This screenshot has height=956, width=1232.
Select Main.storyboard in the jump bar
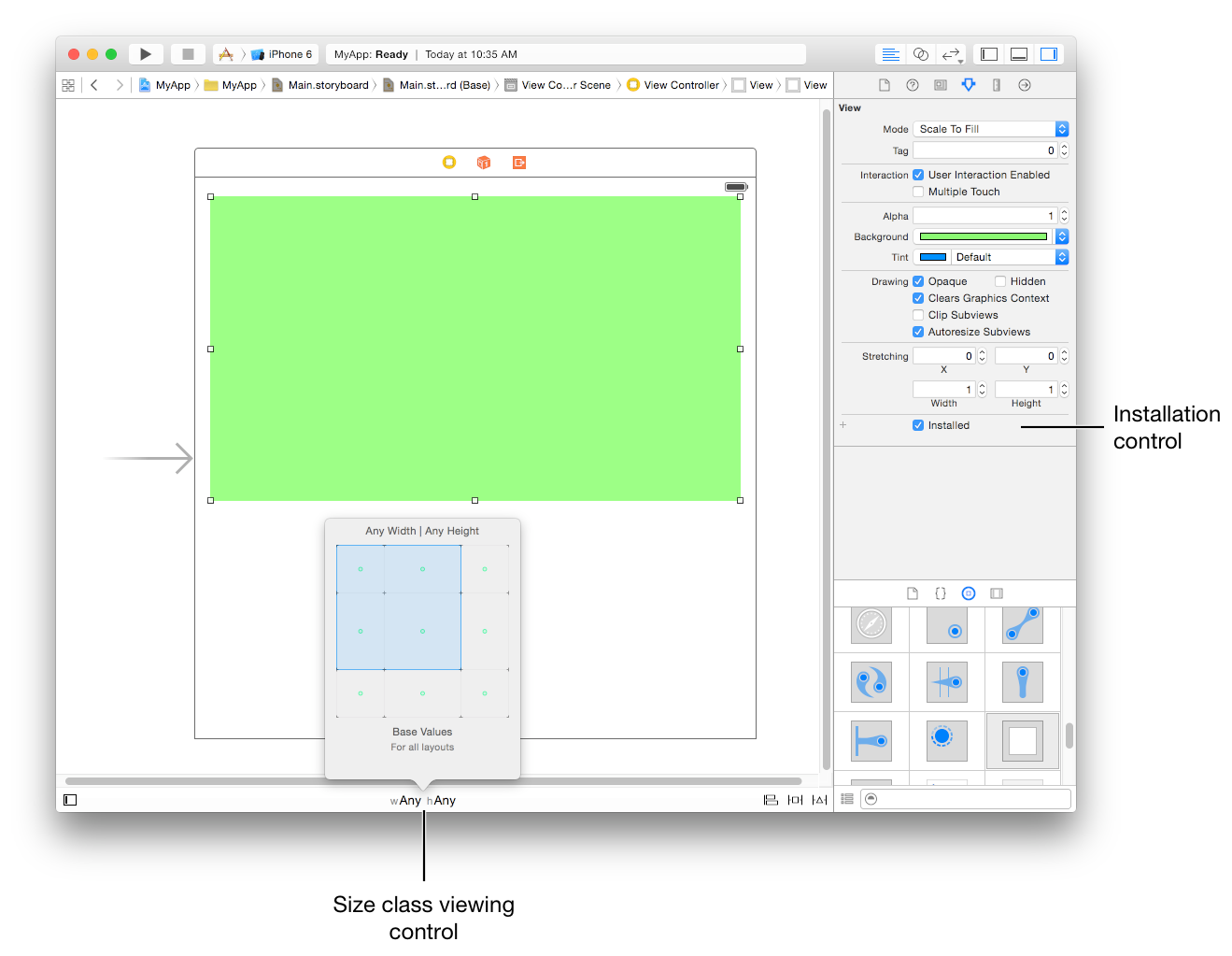(329, 84)
